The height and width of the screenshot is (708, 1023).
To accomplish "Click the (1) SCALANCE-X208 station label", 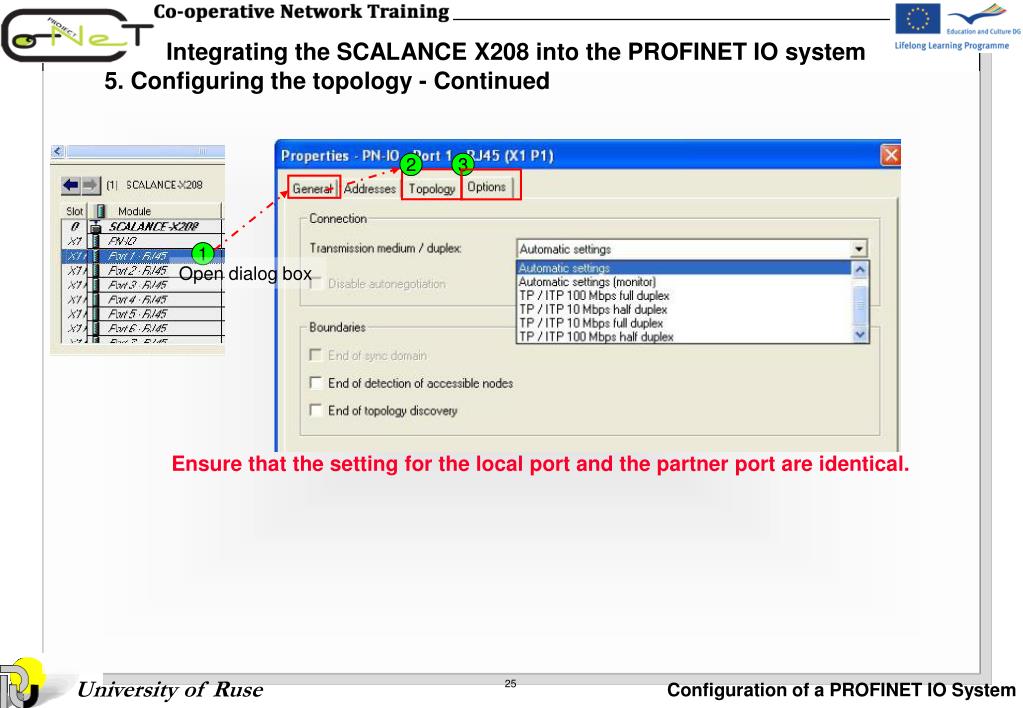I will 155,185.
